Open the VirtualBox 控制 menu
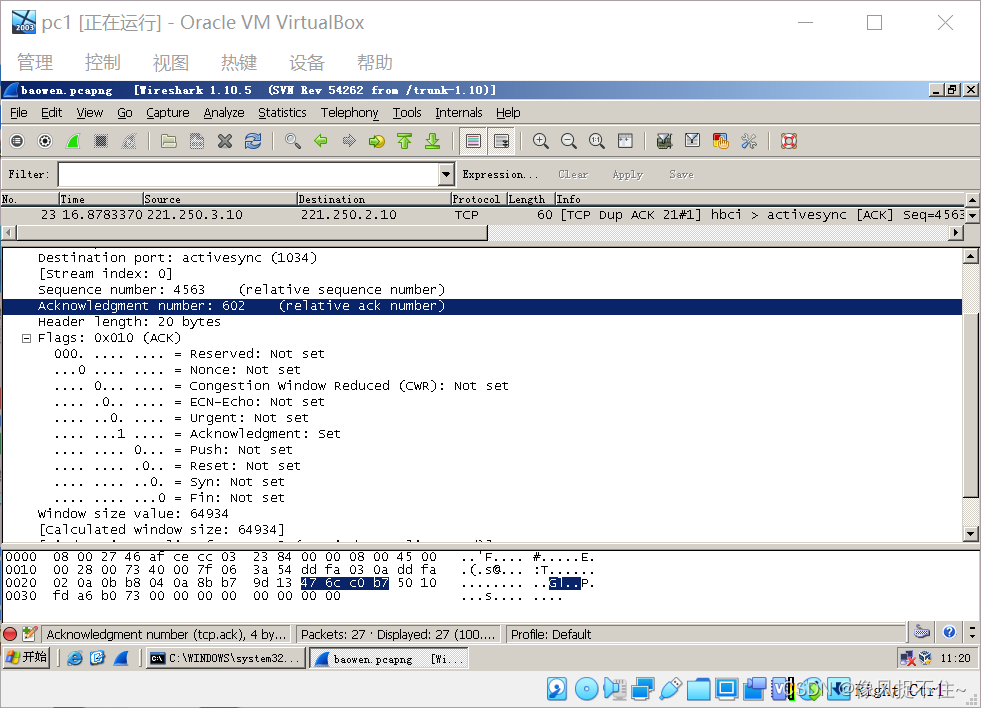981x708 pixels. click(103, 63)
